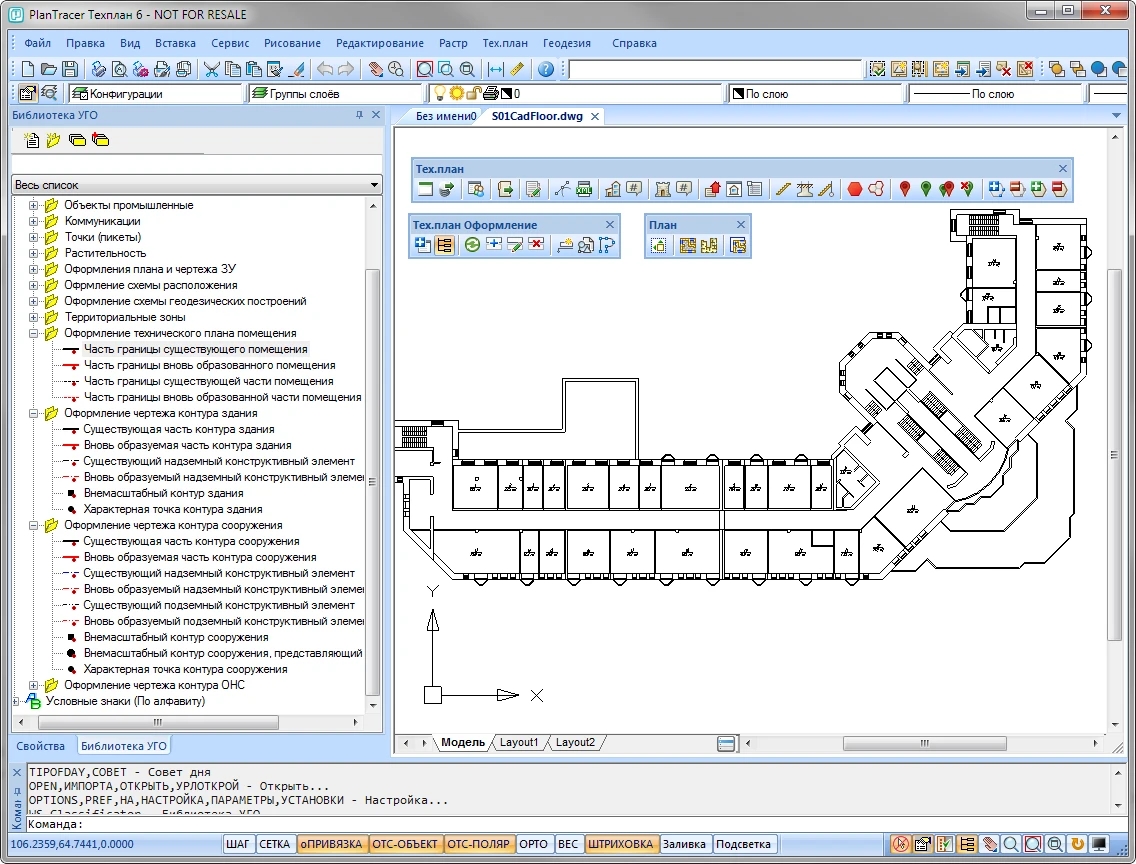This screenshot has height=864, width=1136.
Task: Open the Весь список dropdown
Action: (x=374, y=185)
